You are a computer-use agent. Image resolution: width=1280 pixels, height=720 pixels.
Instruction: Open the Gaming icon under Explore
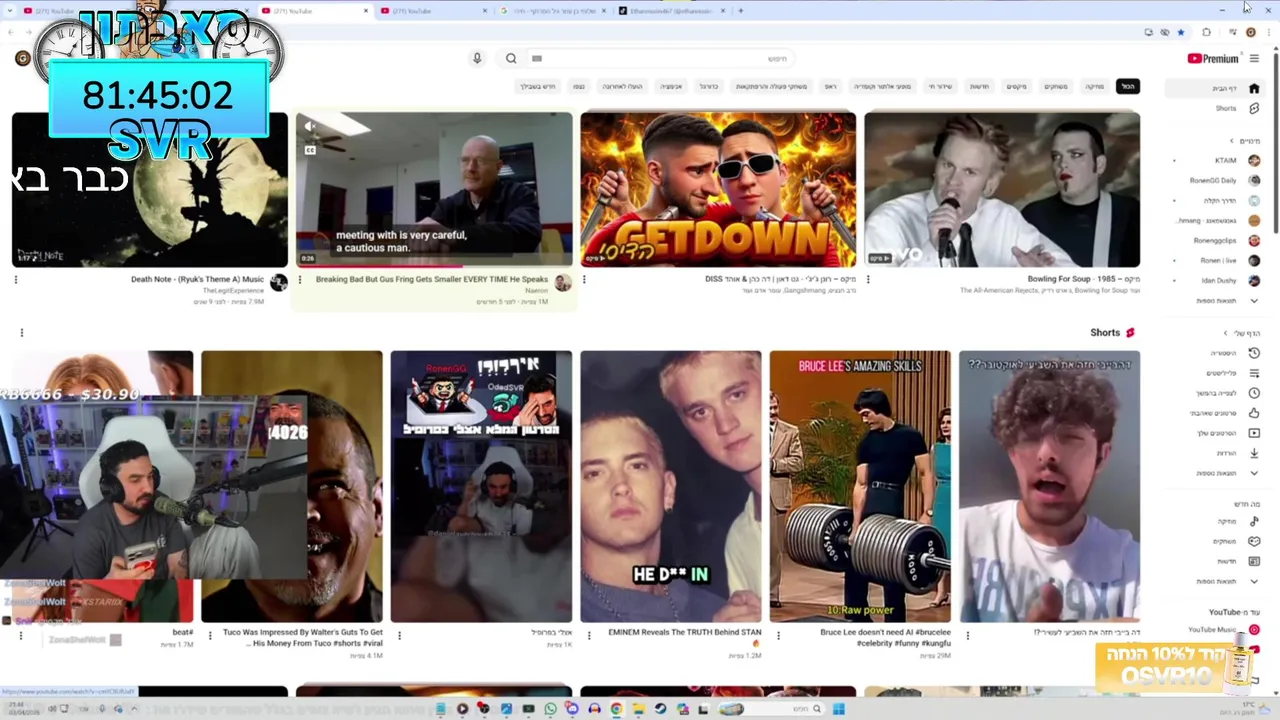point(1254,541)
